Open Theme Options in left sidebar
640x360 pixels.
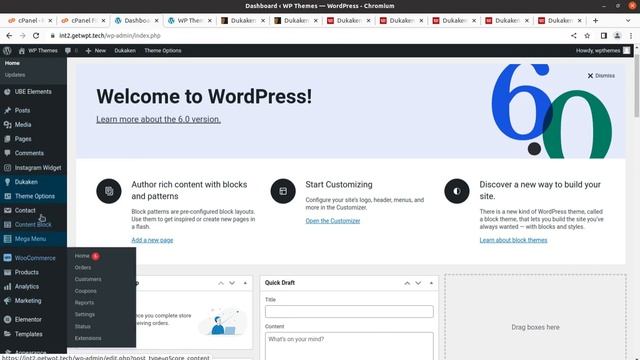(35, 196)
